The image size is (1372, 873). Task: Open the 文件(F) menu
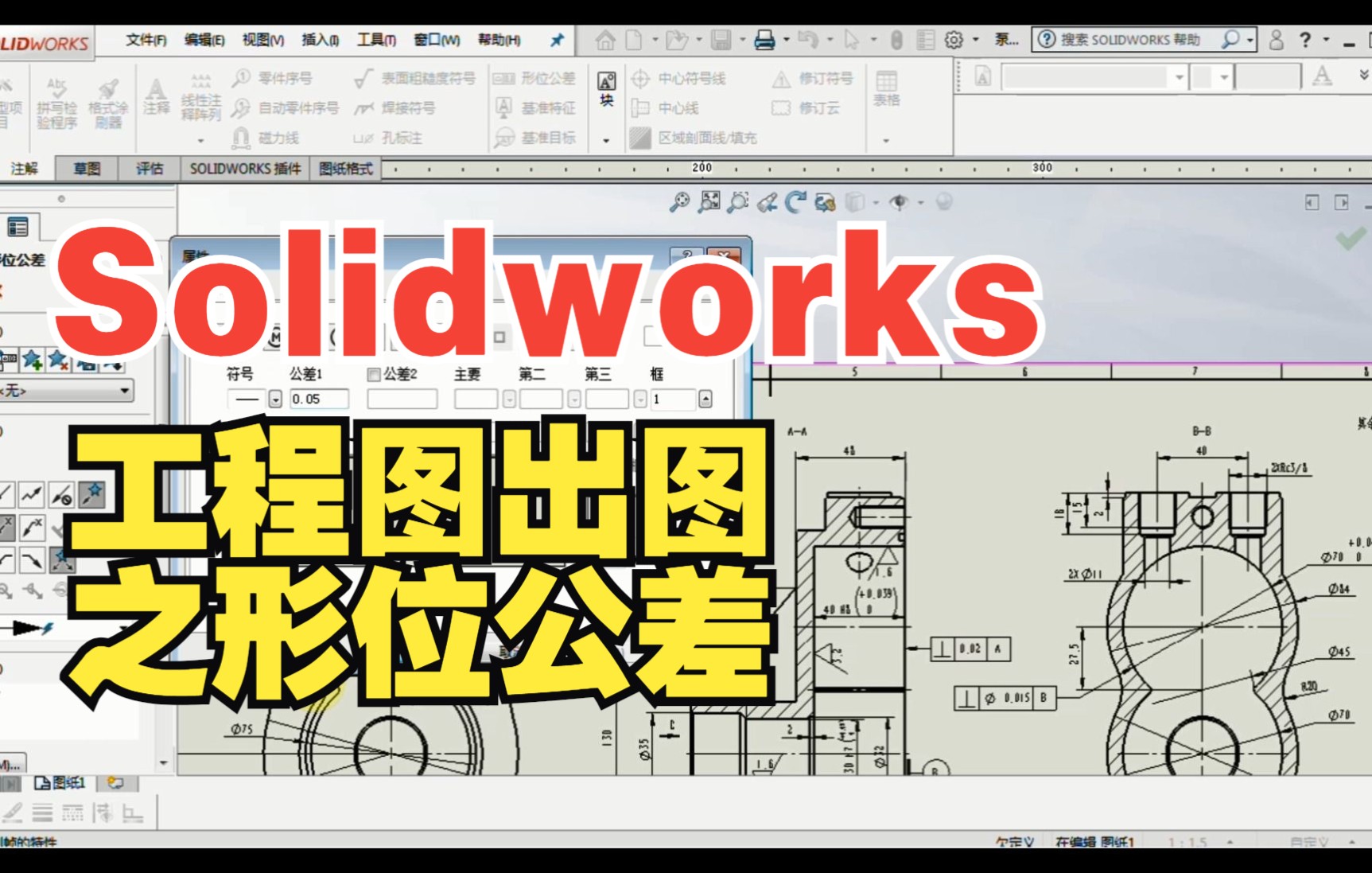(146, 40)
